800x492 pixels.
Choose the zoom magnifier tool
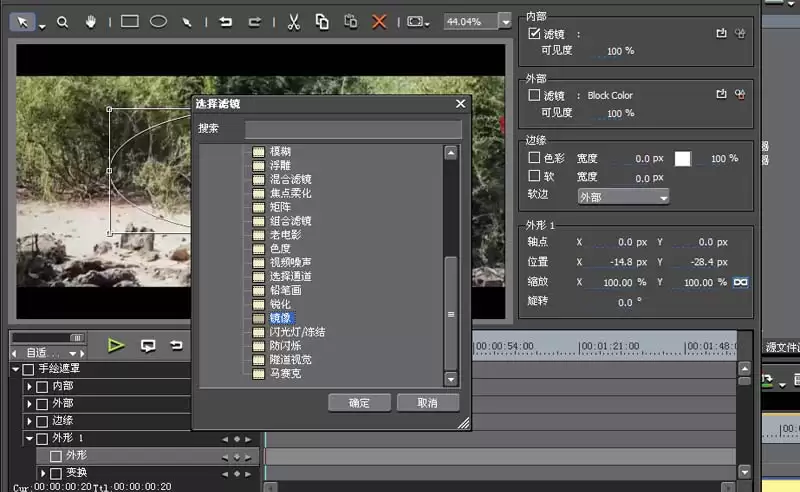pos(62,22)
